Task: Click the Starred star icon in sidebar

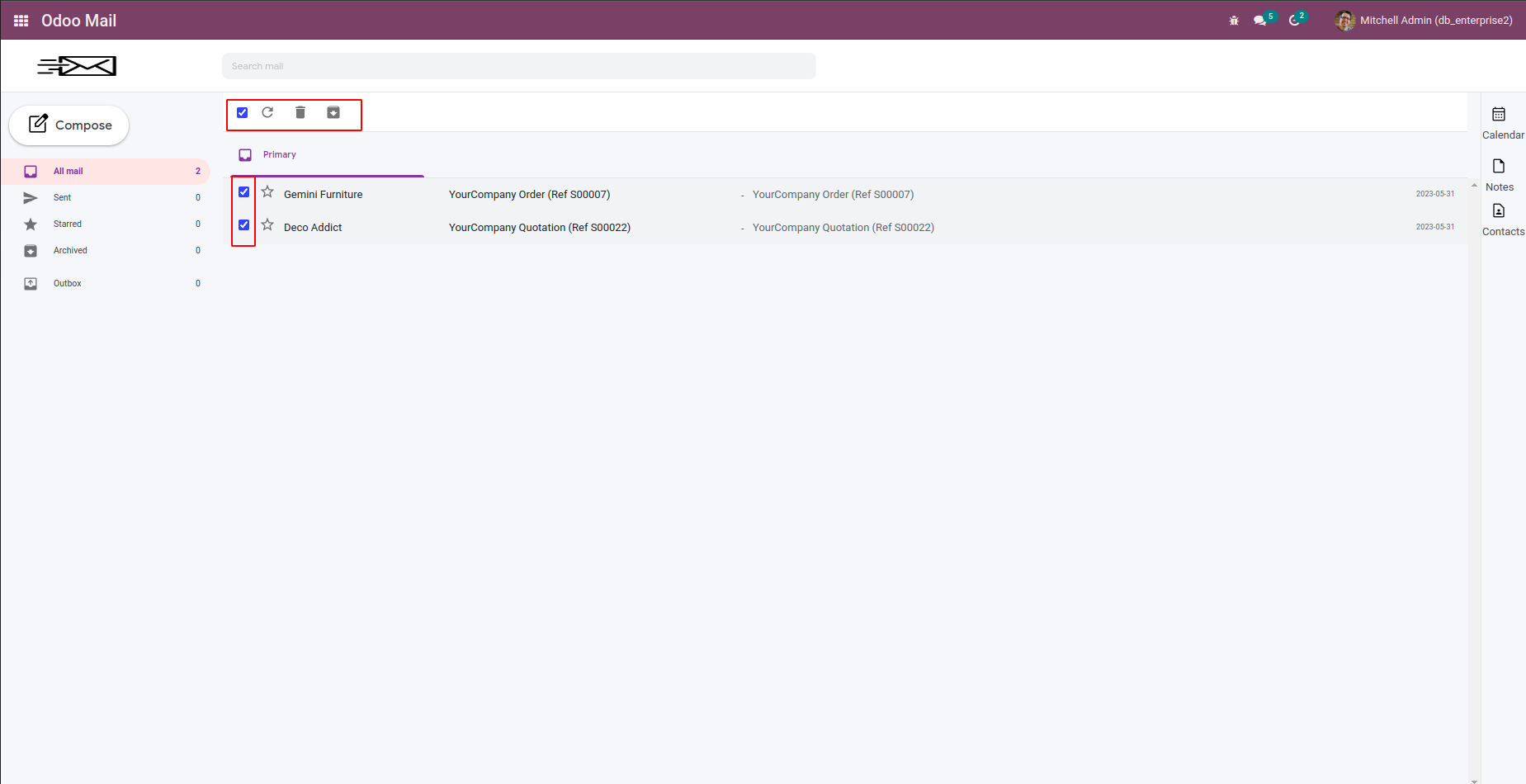Action: [31, 224]
